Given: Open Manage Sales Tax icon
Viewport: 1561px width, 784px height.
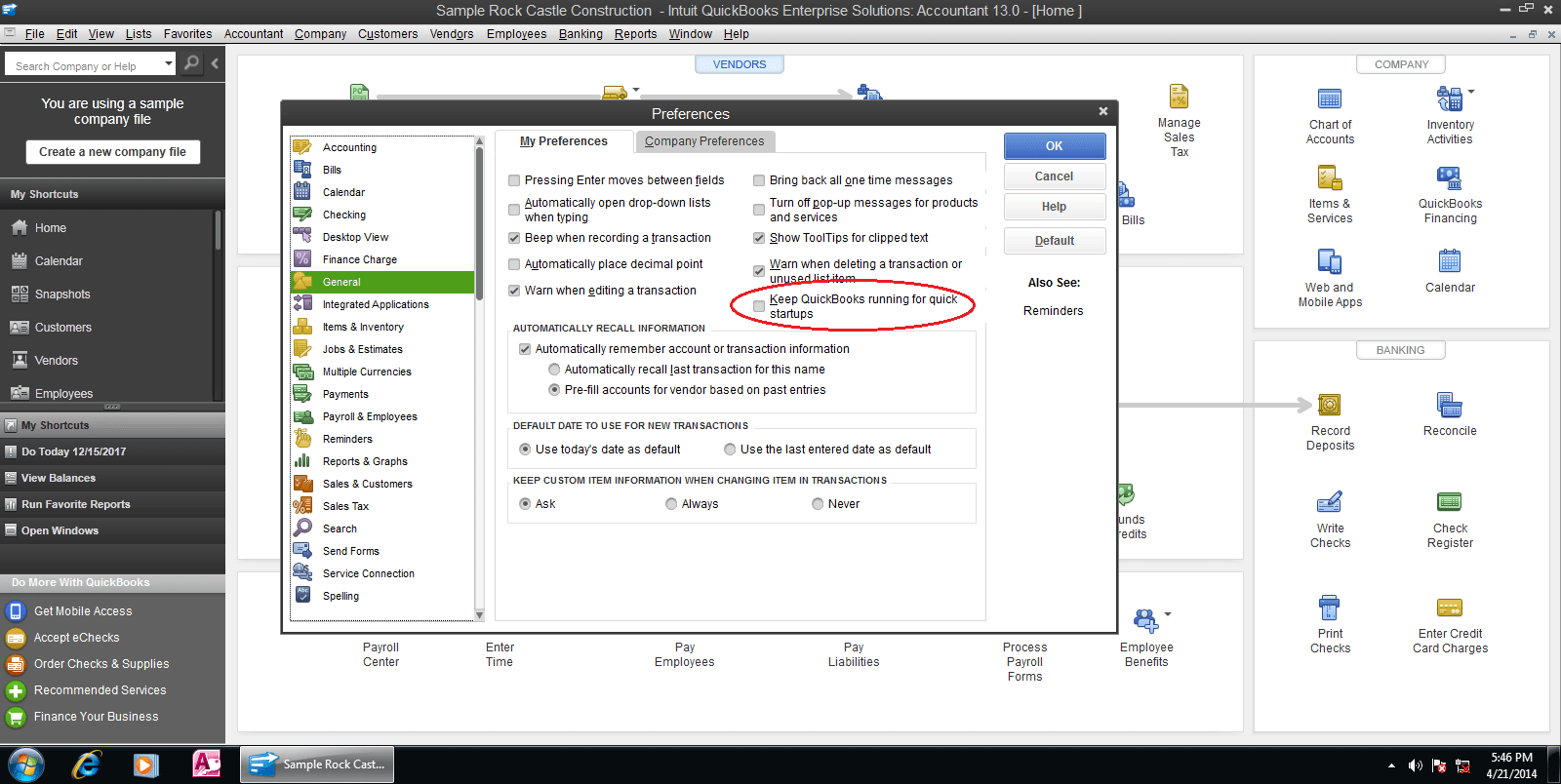Looking at the screenshot, I should click(x=1179, y=97).
